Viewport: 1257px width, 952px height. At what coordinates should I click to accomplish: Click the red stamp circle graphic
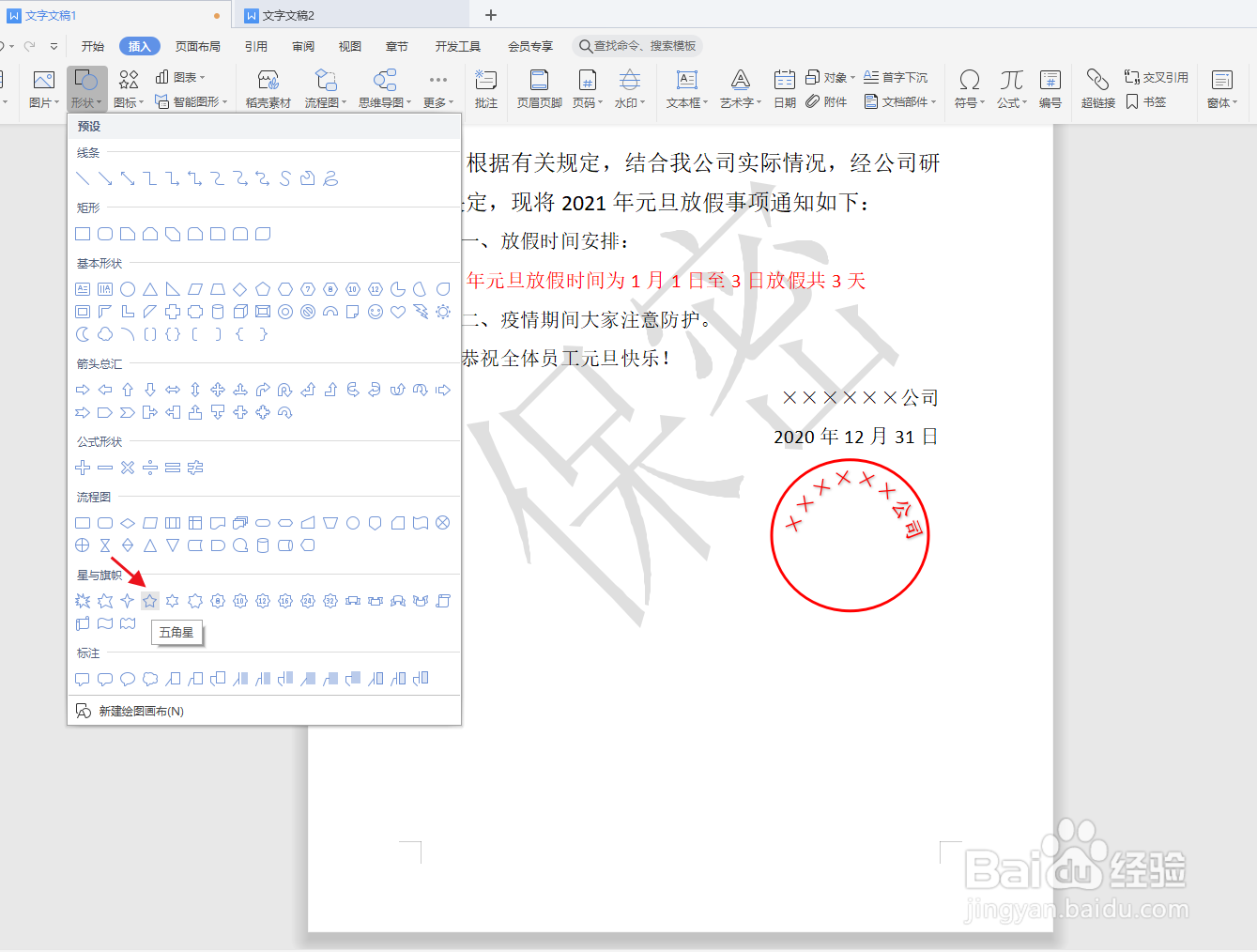[850, 535]
